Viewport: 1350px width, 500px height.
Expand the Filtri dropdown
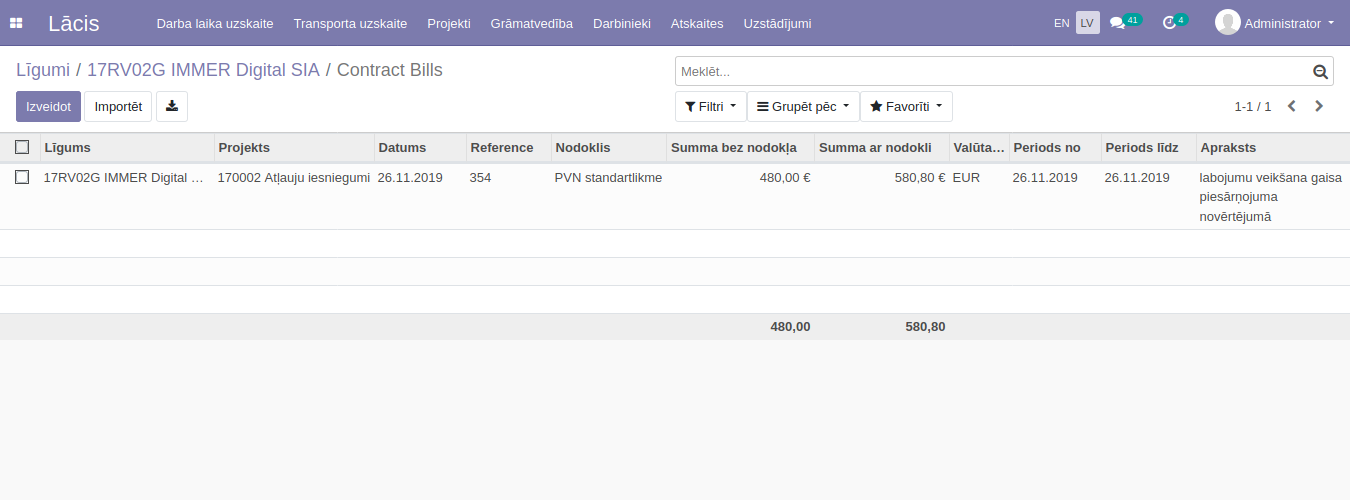coord(710,107)
